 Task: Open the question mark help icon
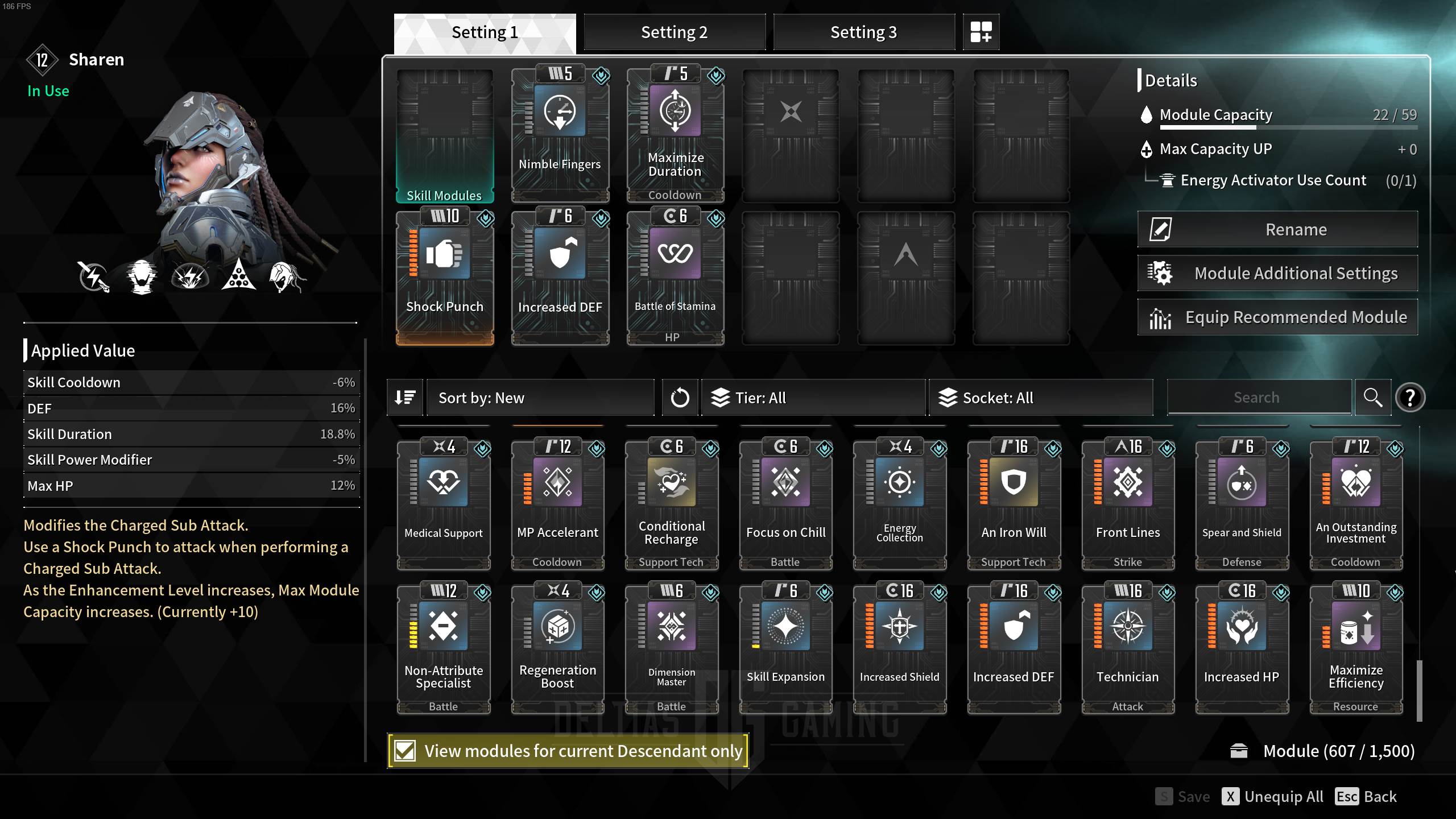pos(1410,398)
